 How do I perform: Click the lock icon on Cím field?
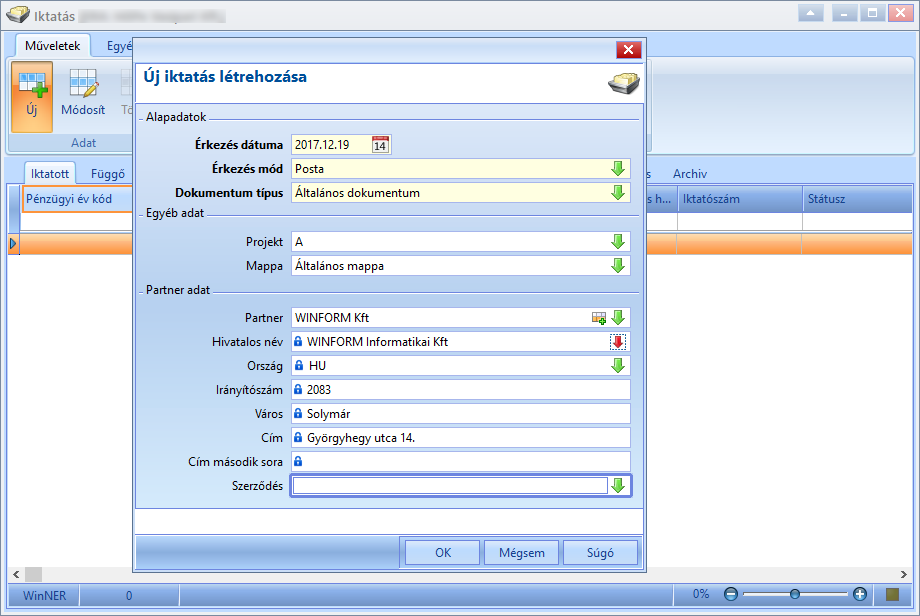tap(298, 437)
